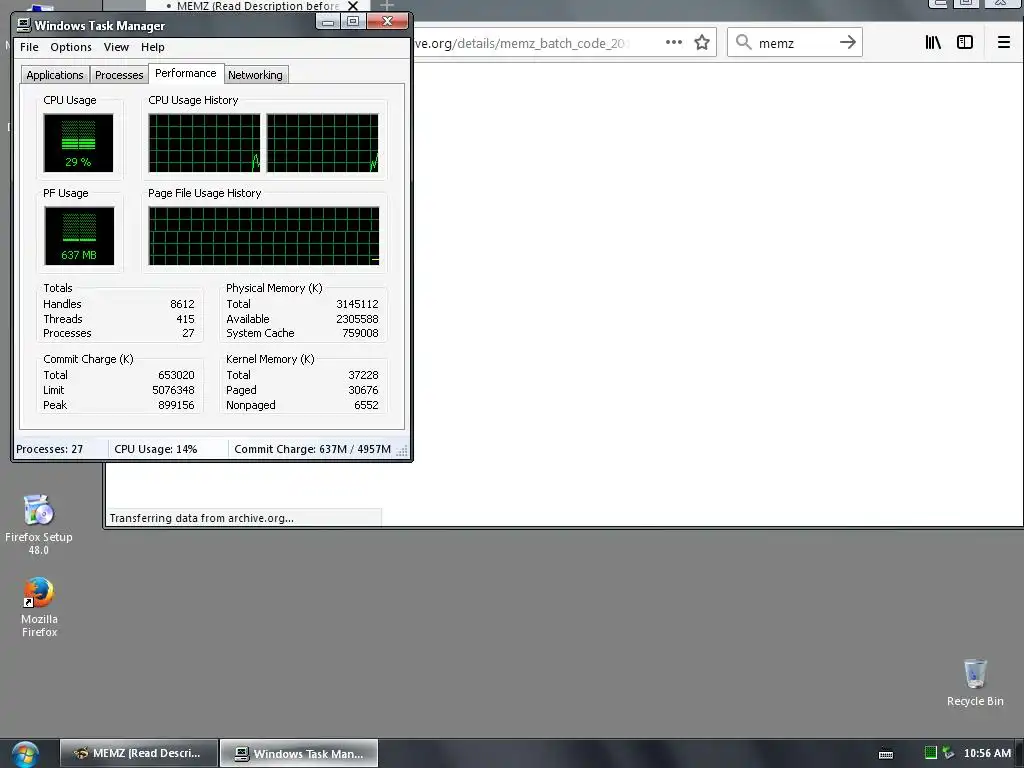Image resolution: width=1024 pixels, height=768 pixels.
Task: Click the Windows Start orb
Action: tap(25, 755)
